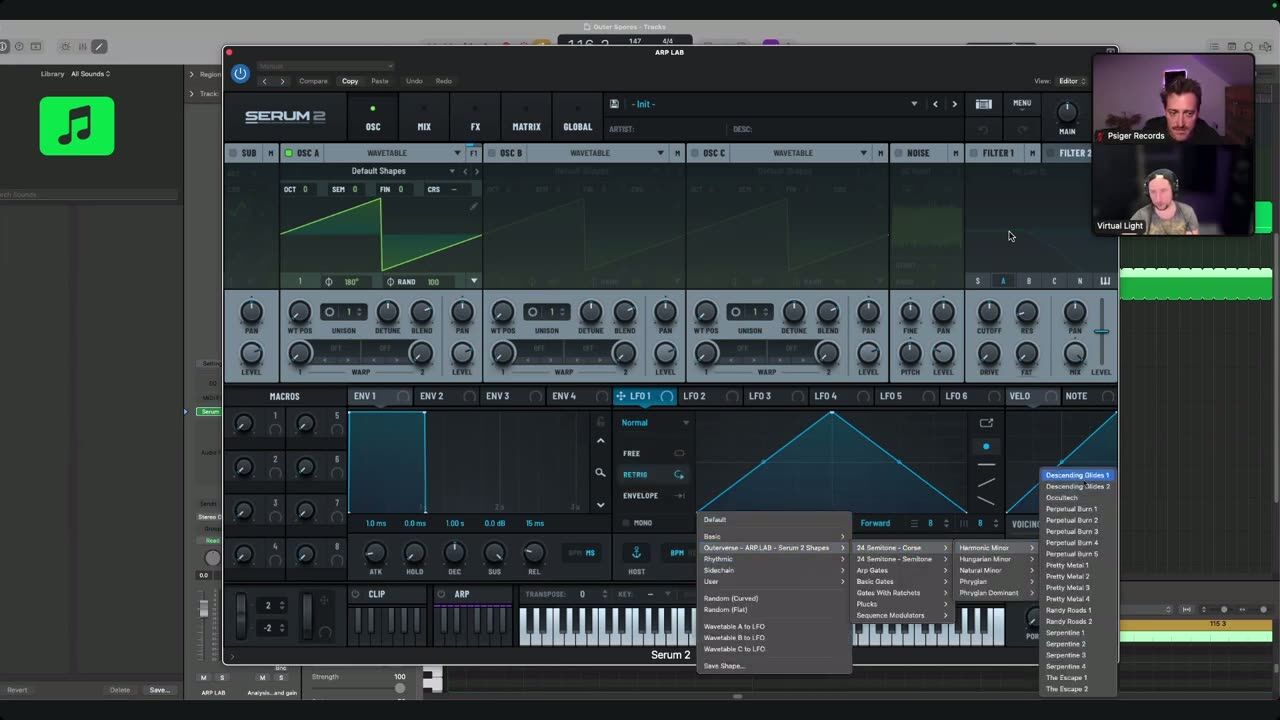Click the ARP module power icon
The height and width of the screenshot is (720, 1280).
tap(441, 594)
